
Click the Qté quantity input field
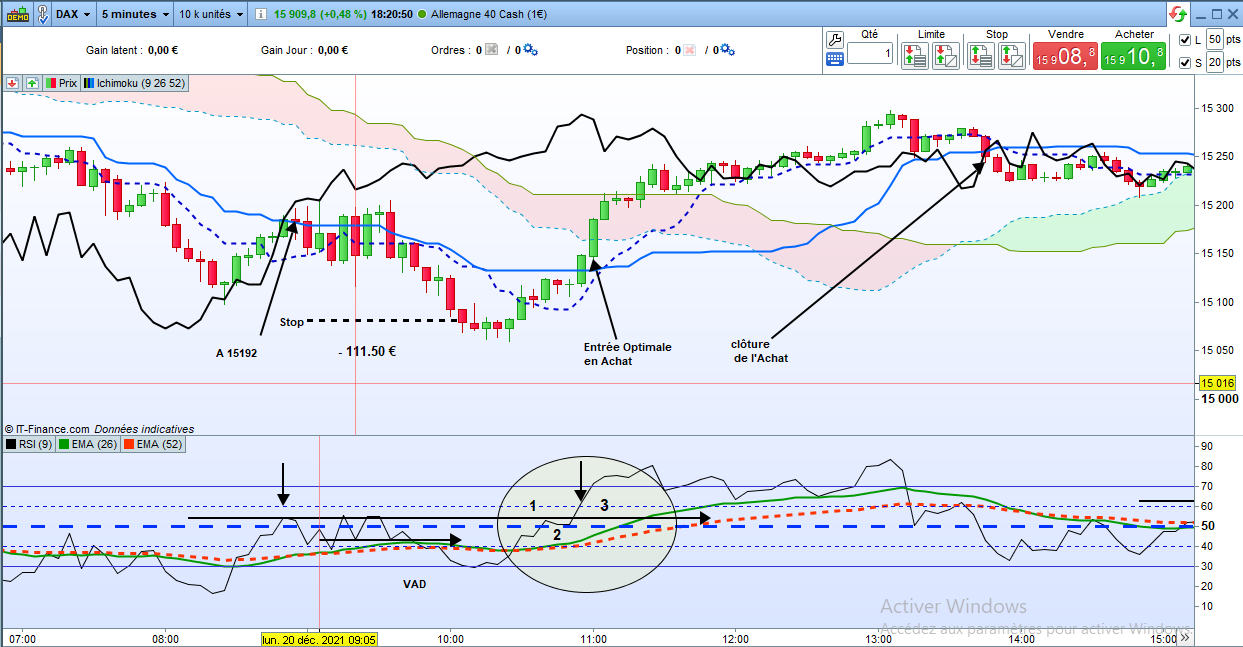coord(870,53)
